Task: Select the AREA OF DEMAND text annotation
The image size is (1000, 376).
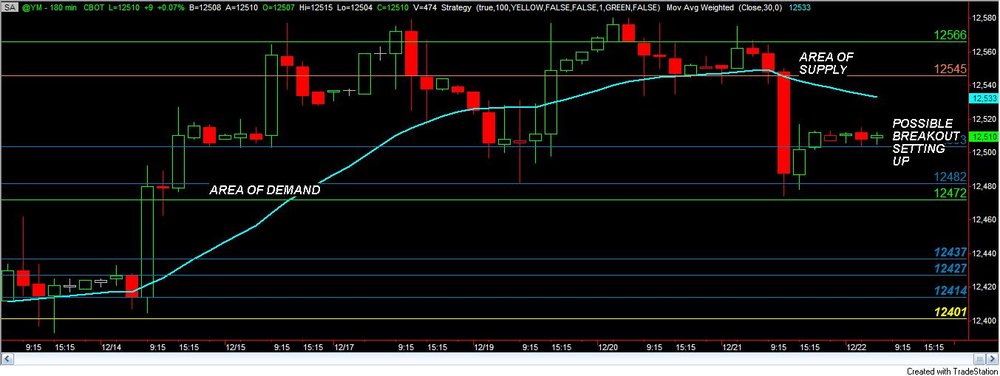Action: coord(265,190)
